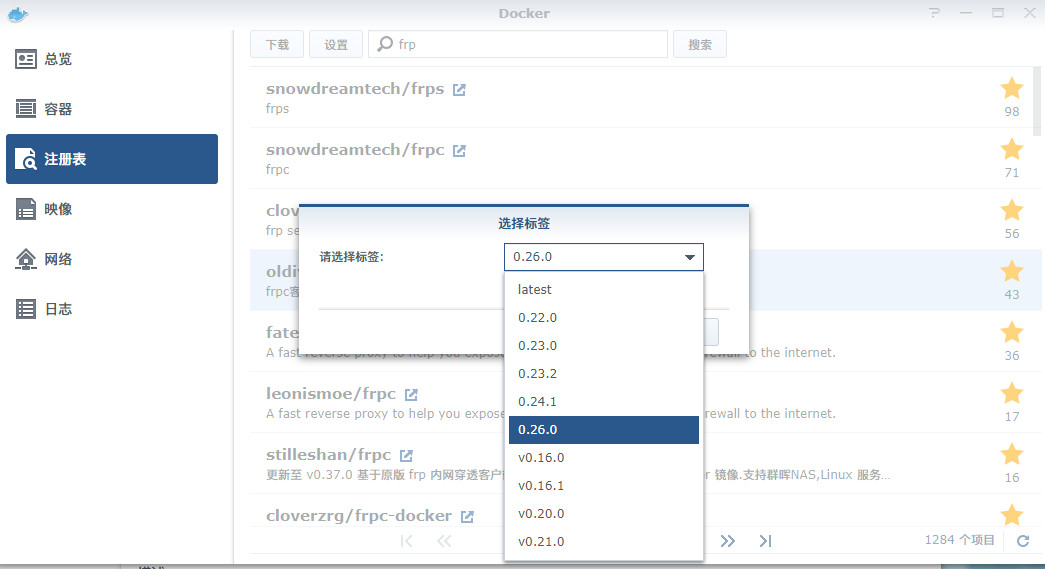This screenshot has width=1045, height=569.
Task: Choose tag v0.20.0 from list
Action: [604, 514]
